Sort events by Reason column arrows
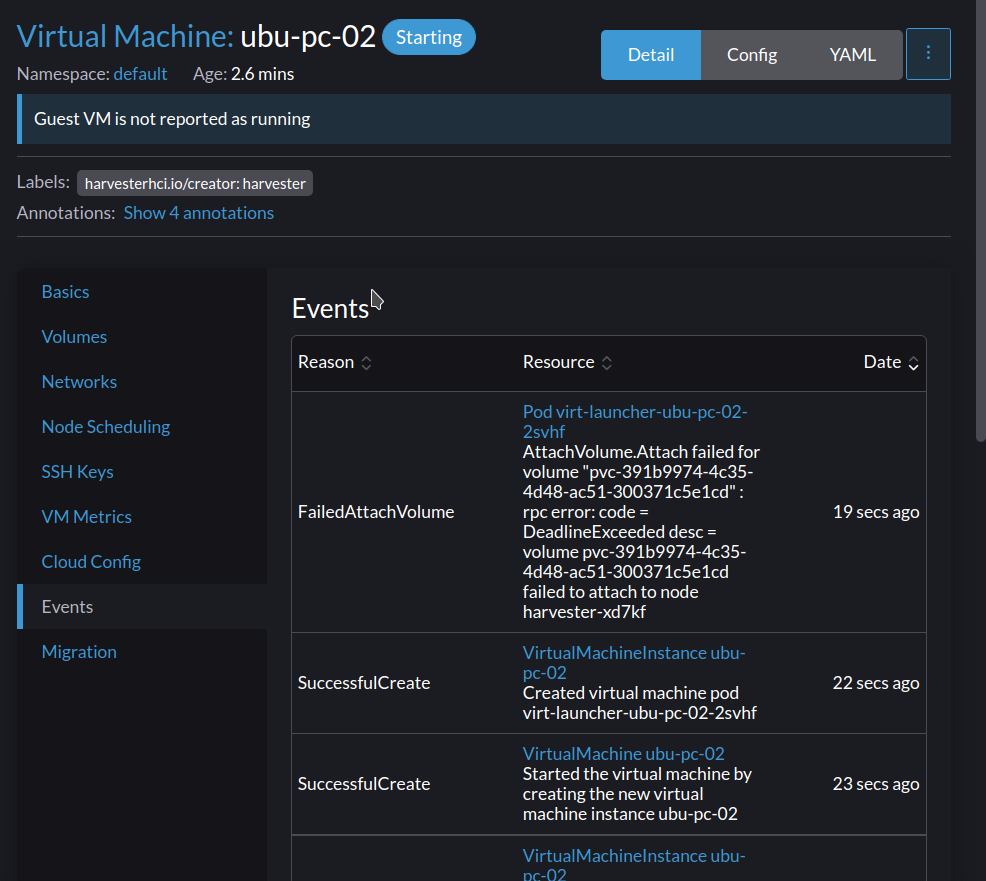 click(366, 363)
